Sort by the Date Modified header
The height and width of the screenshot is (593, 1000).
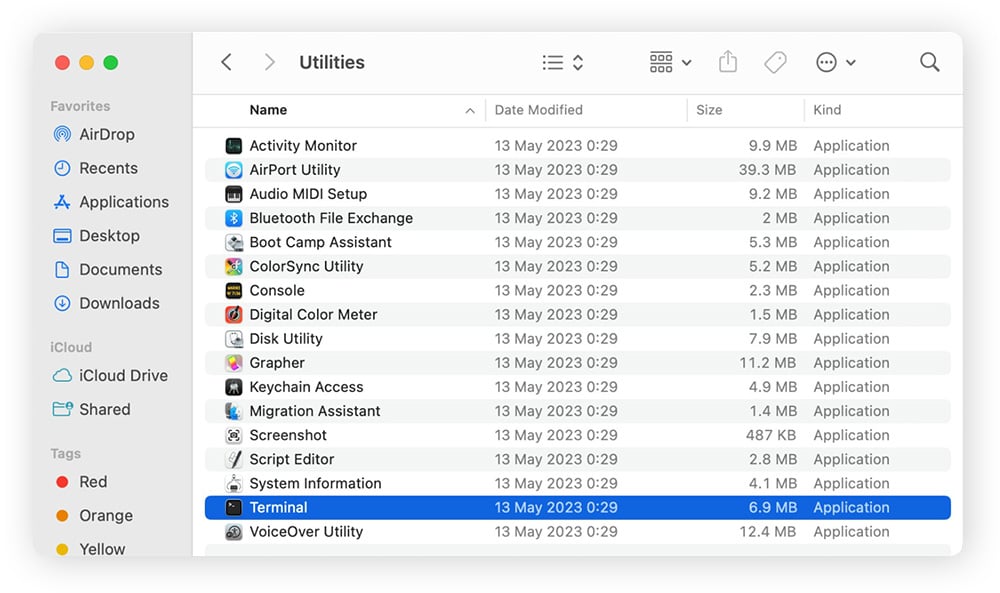tap(539, 110)
